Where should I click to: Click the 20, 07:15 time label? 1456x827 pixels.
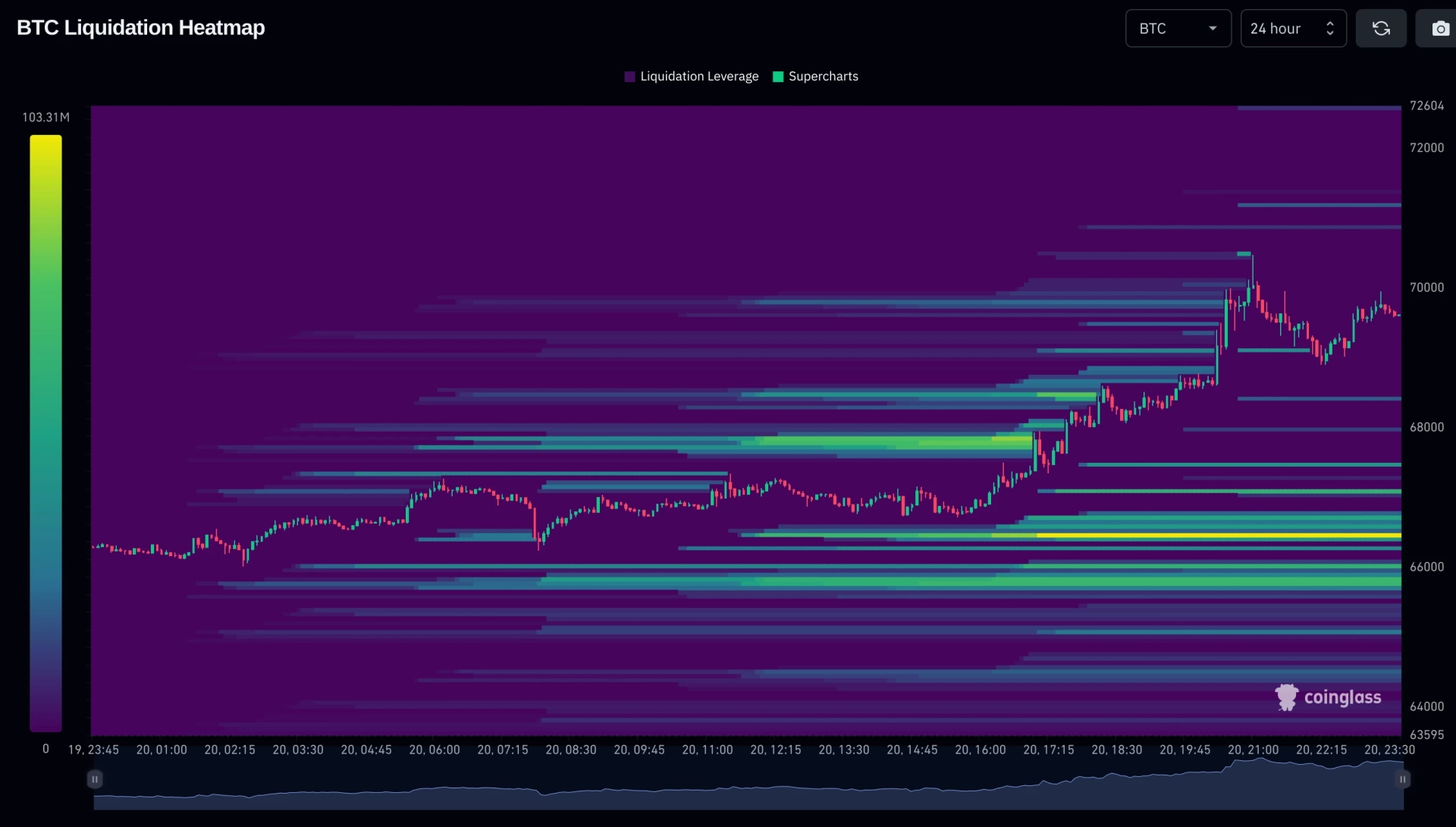[503, 750]
